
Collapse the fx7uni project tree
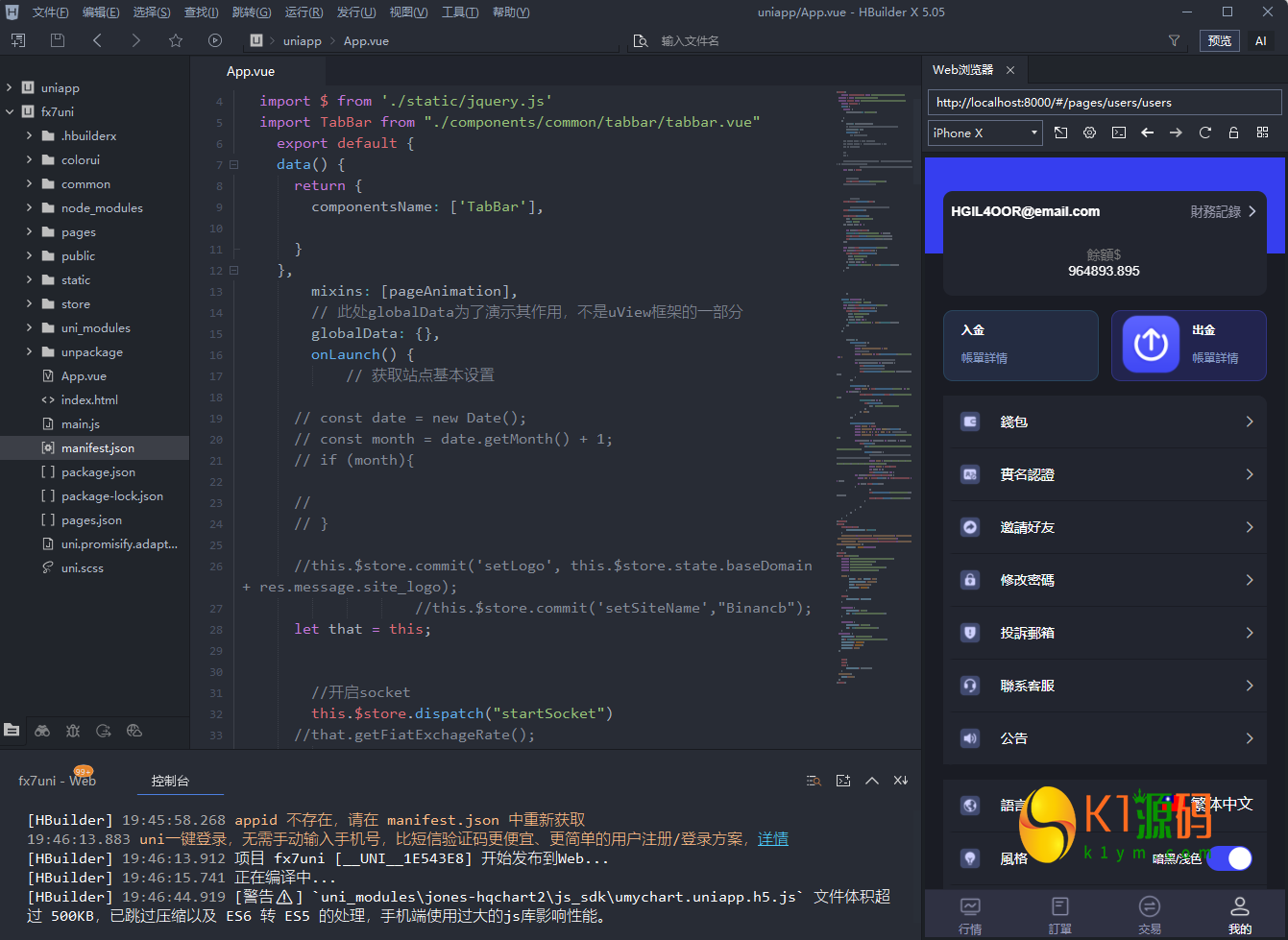(10, 111)
